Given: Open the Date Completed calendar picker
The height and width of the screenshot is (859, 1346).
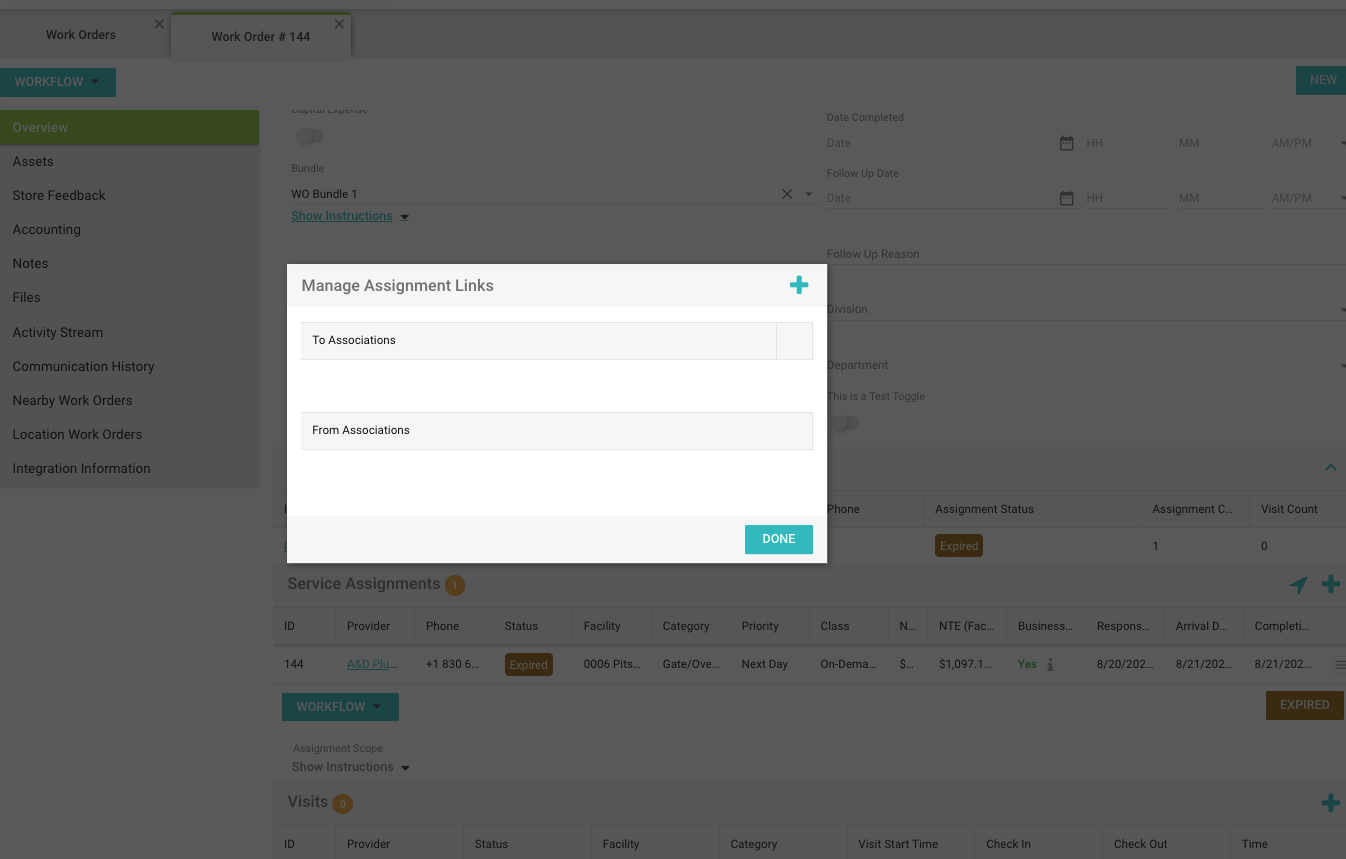Looking at the screenshot, I should (1066, 143).
